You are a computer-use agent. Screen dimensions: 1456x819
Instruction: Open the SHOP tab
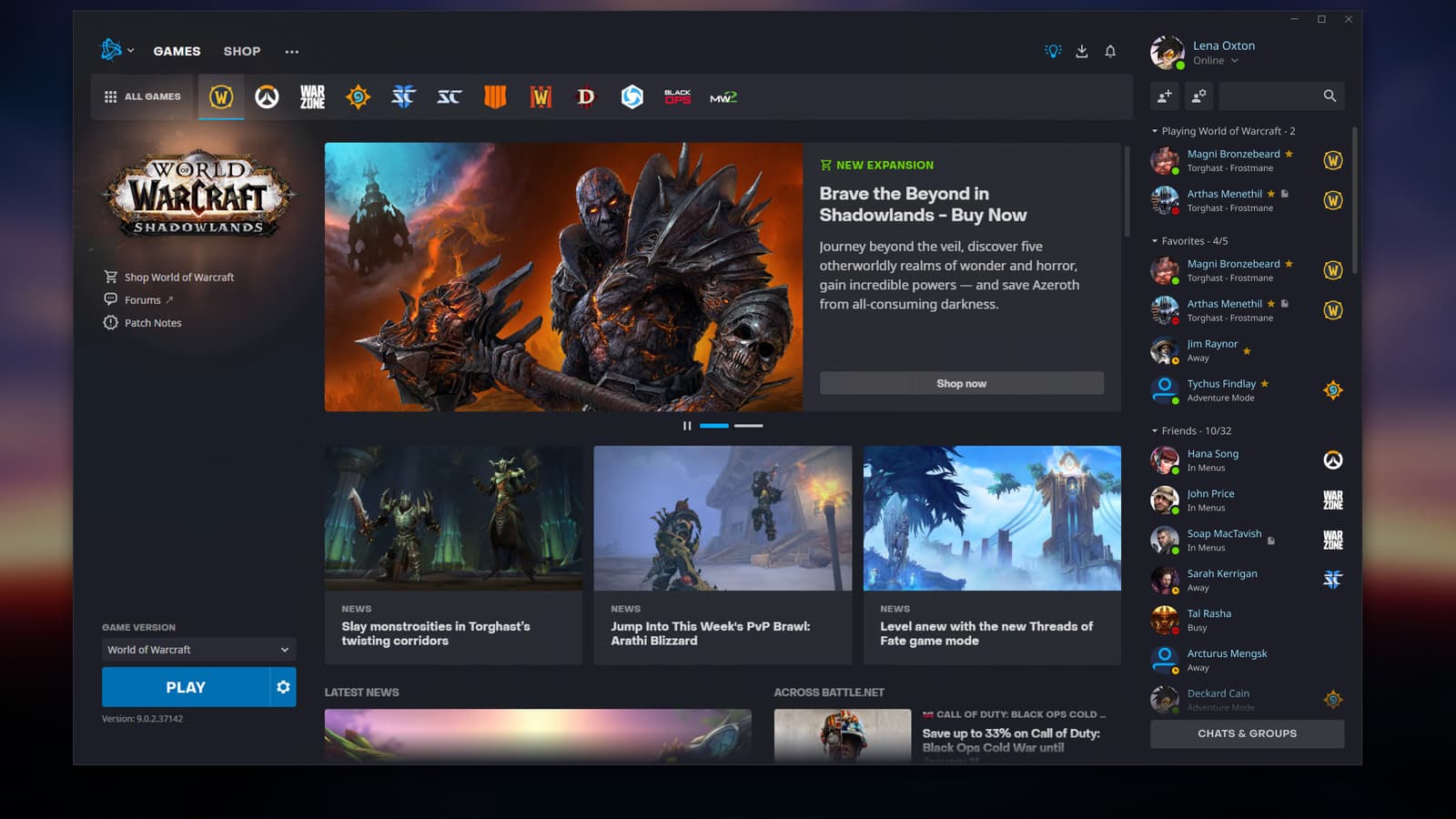click(x=242, y=51)
